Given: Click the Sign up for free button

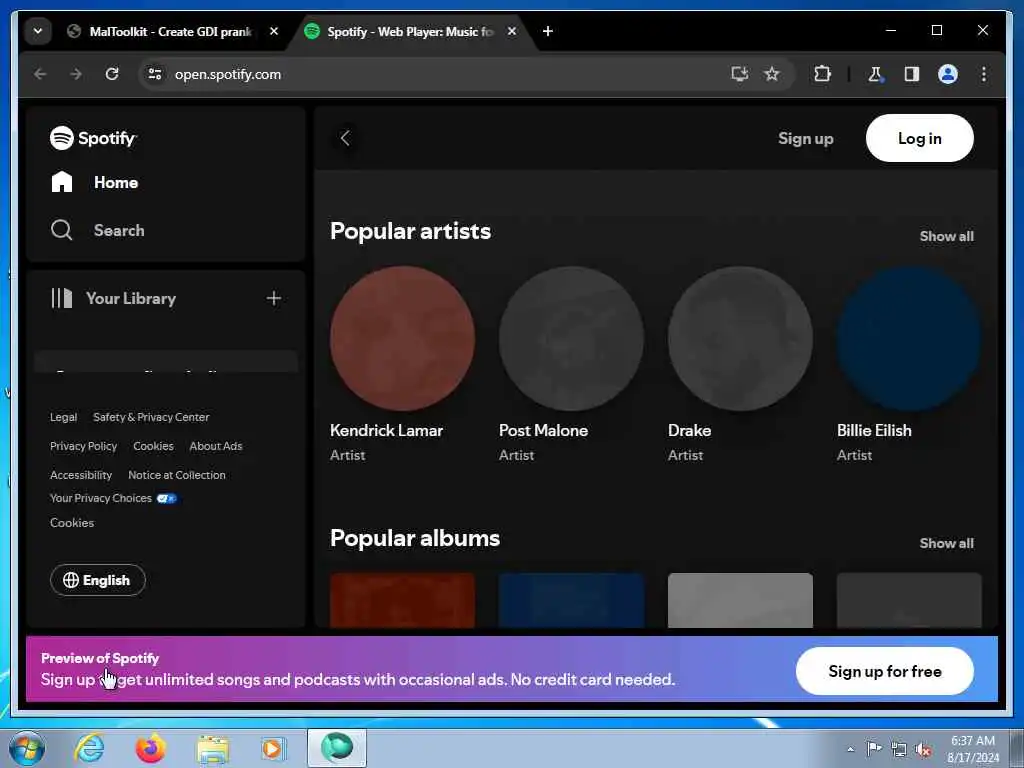Looking at the screenshot, I should tap(885, 671).
